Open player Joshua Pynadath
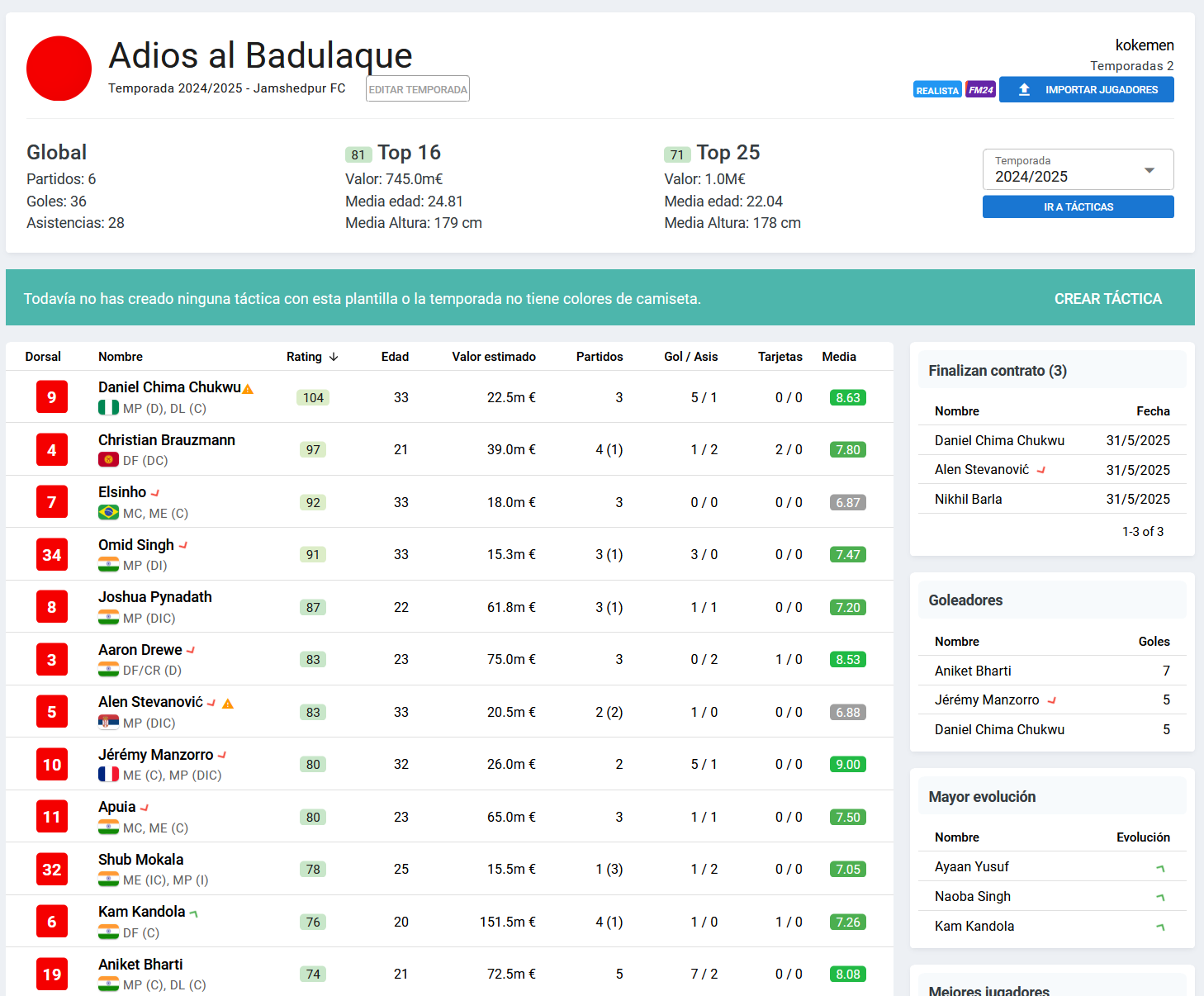 point(155,597)
